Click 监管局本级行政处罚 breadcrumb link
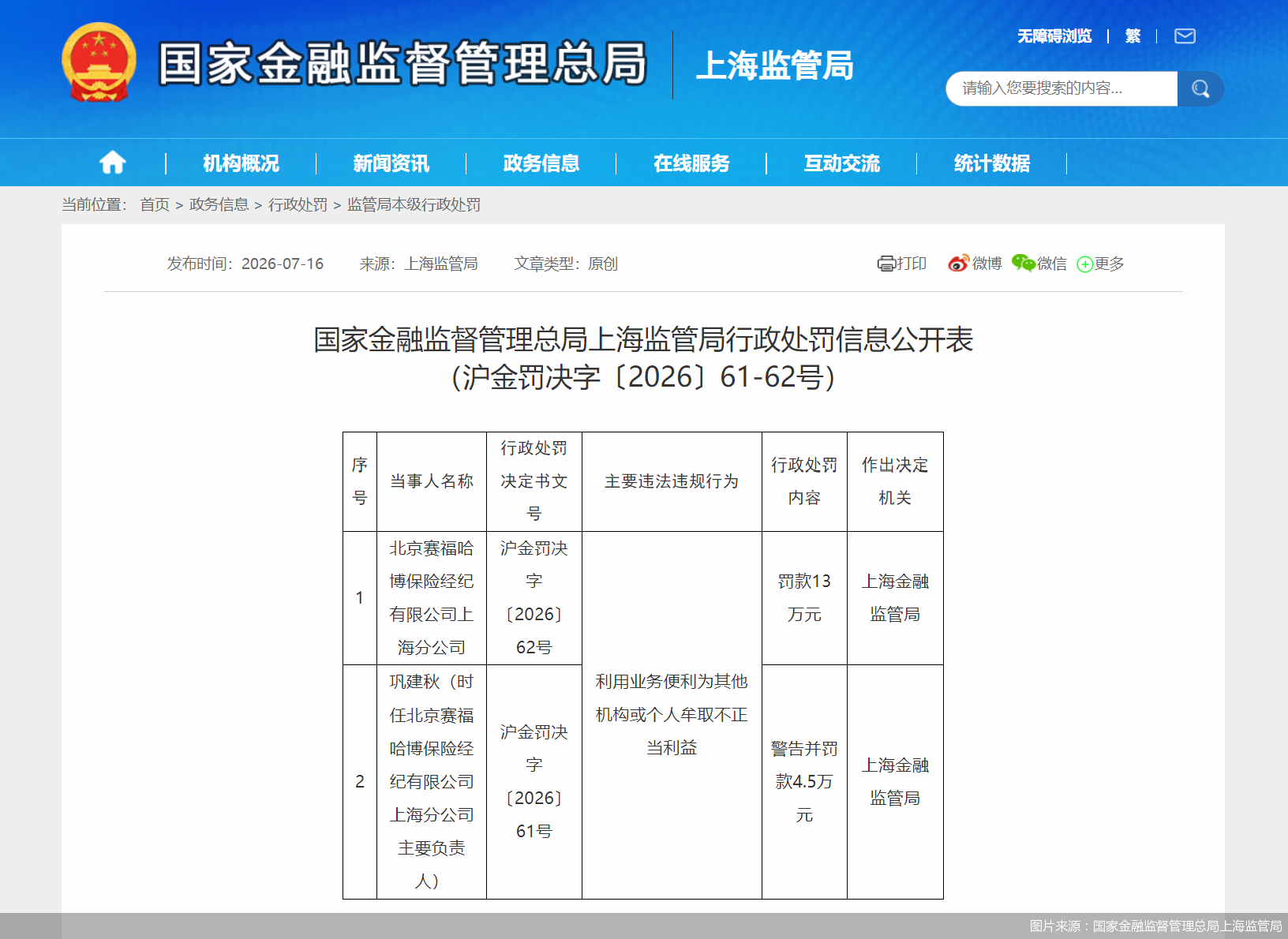 pos(414,205)
